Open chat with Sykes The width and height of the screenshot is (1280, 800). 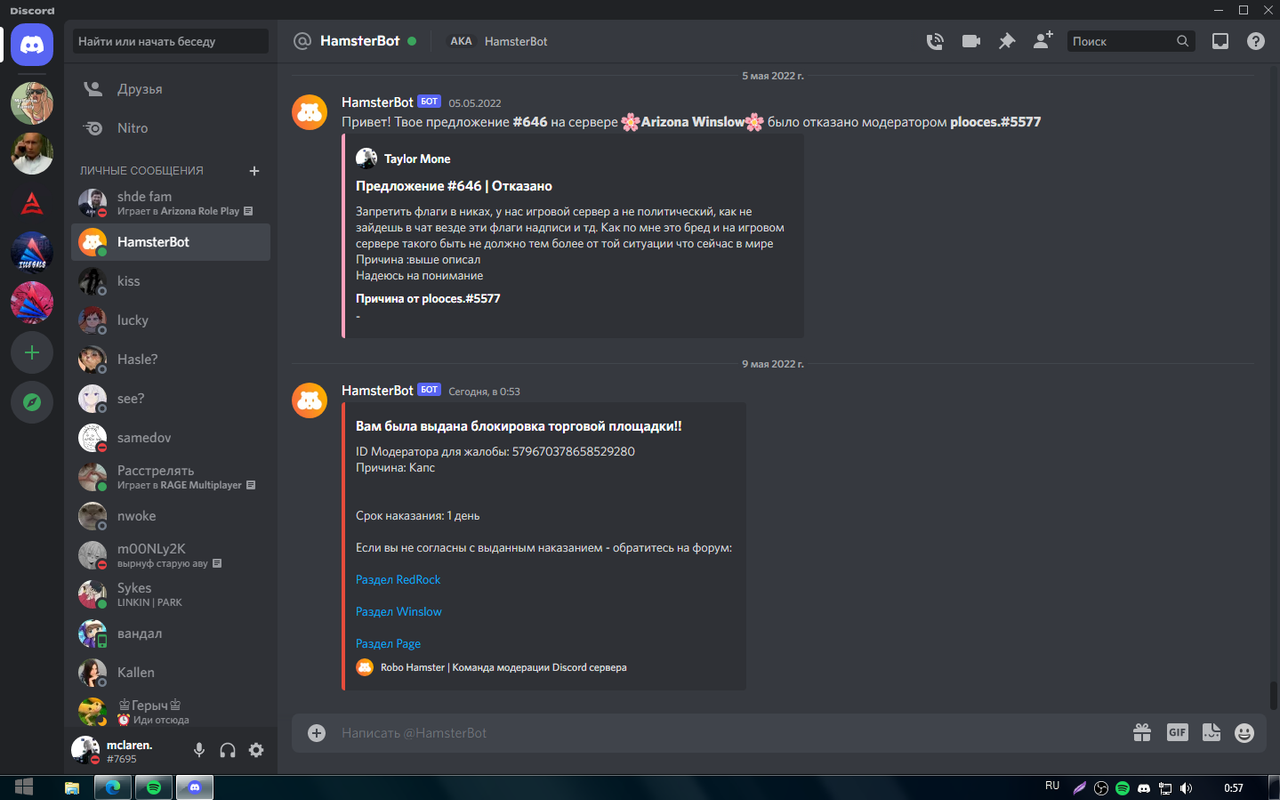171,594
